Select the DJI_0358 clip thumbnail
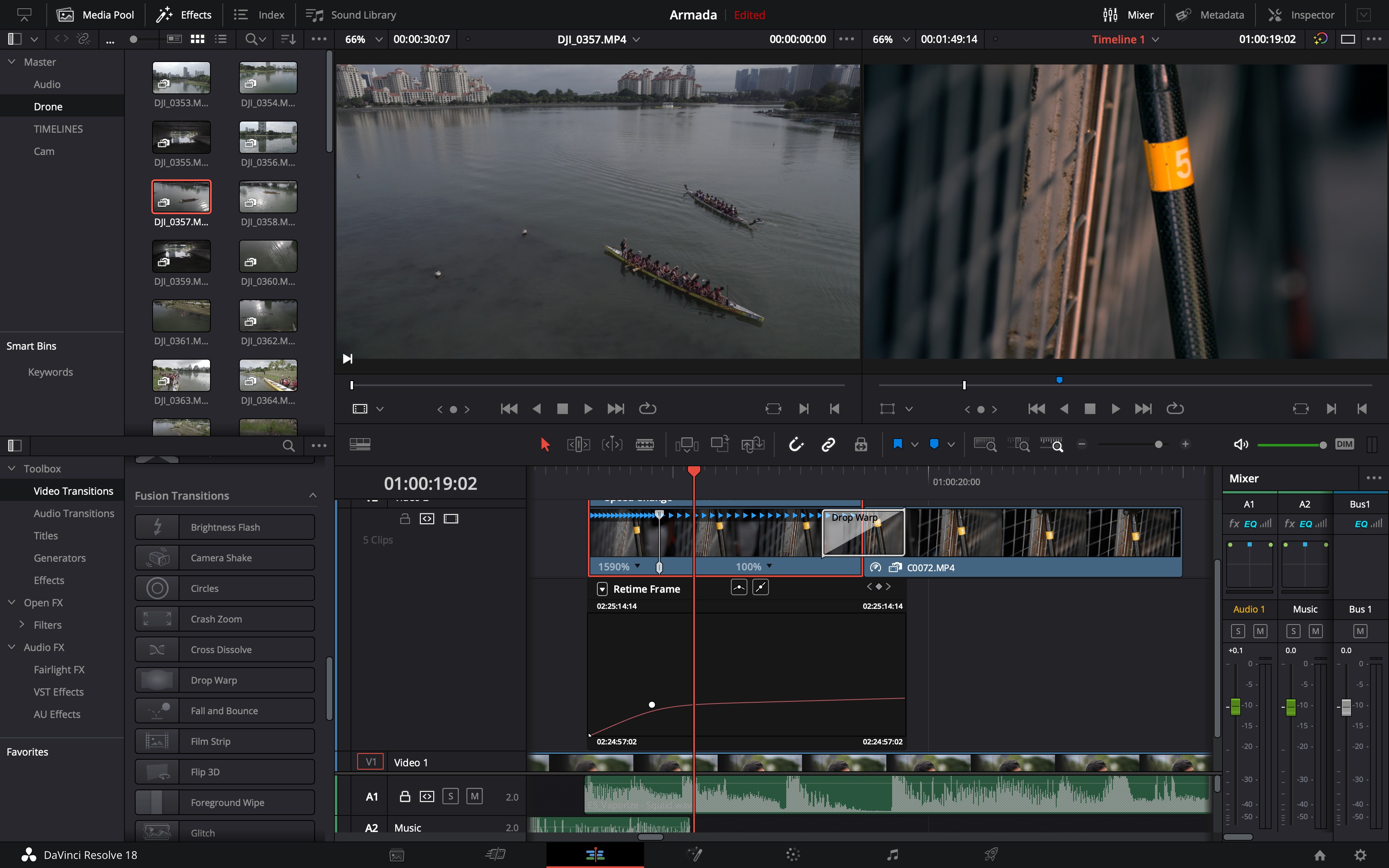The width and height of the screenshot is (1389, 868). coord(268,197)
